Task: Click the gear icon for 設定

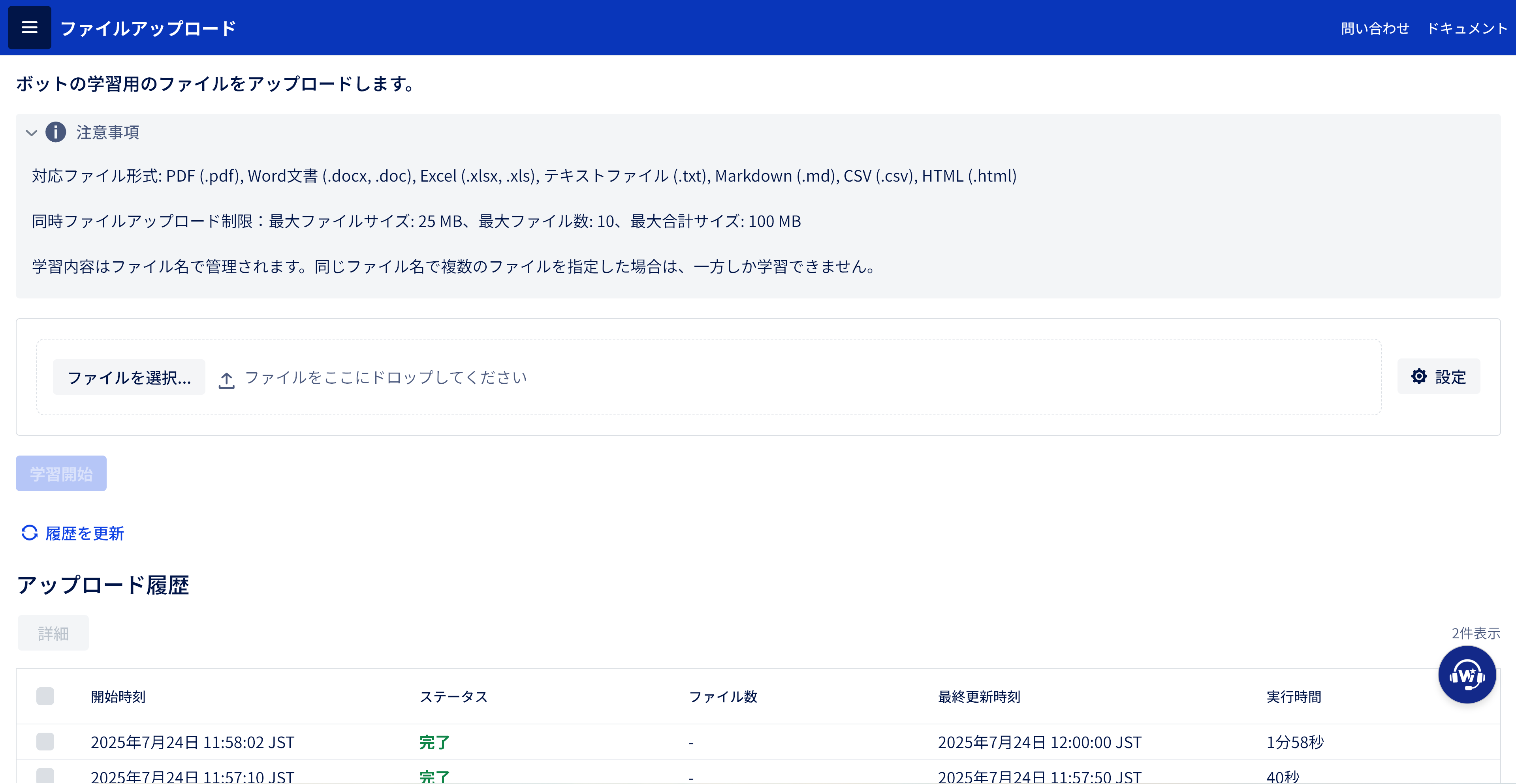Action: pyautogui.click(x=1419, y=377)
